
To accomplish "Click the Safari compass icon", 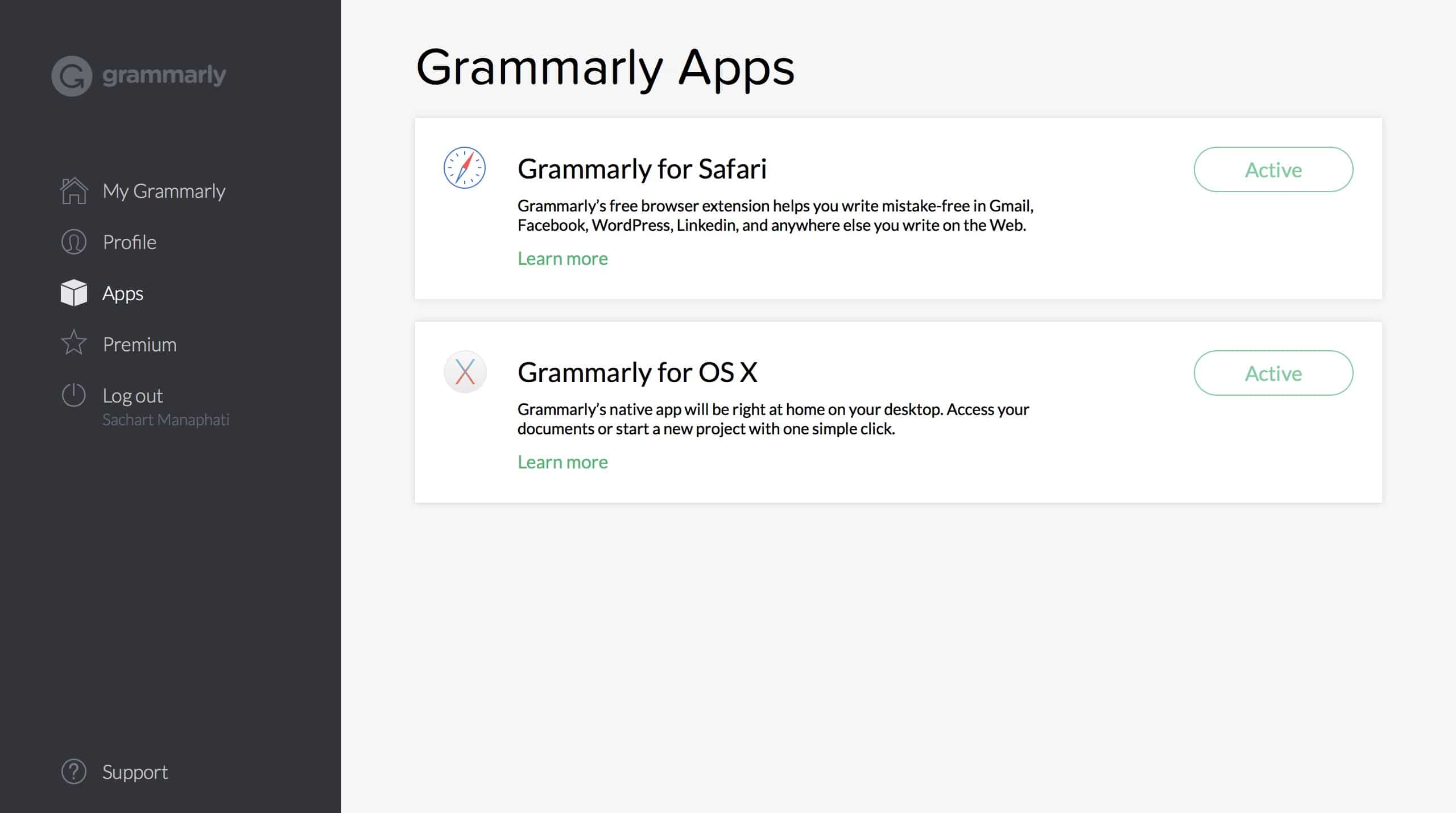I will tap(465, 168).
